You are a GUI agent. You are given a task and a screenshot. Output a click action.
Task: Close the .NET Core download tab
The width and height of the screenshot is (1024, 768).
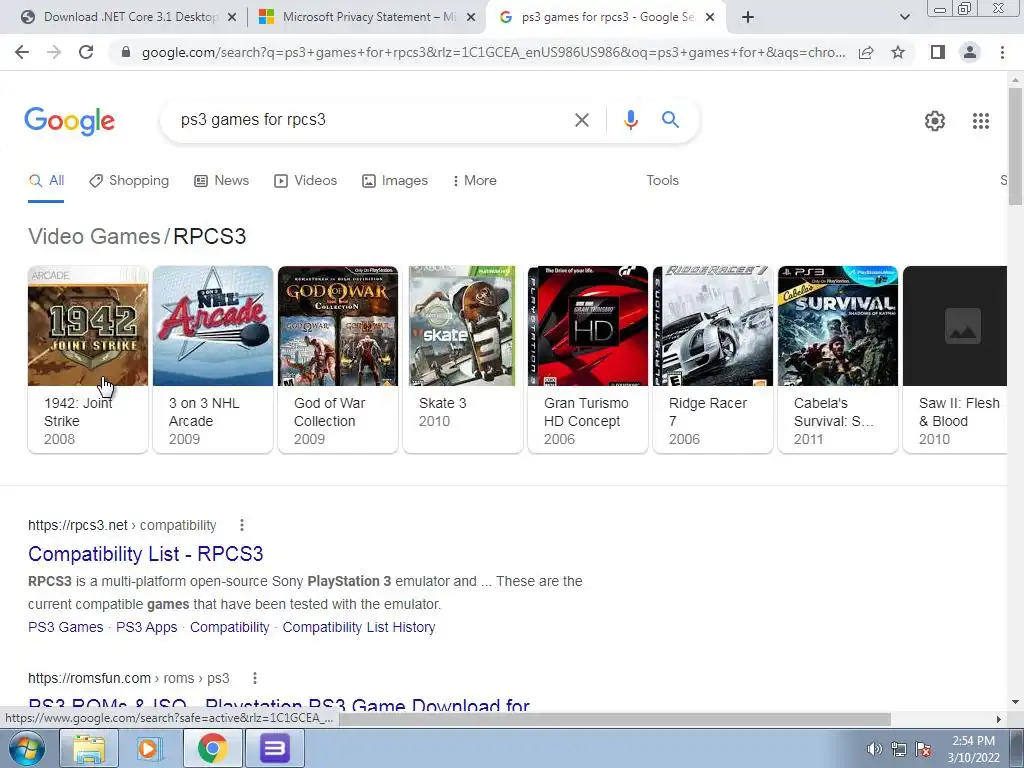(x=231, y=18)
